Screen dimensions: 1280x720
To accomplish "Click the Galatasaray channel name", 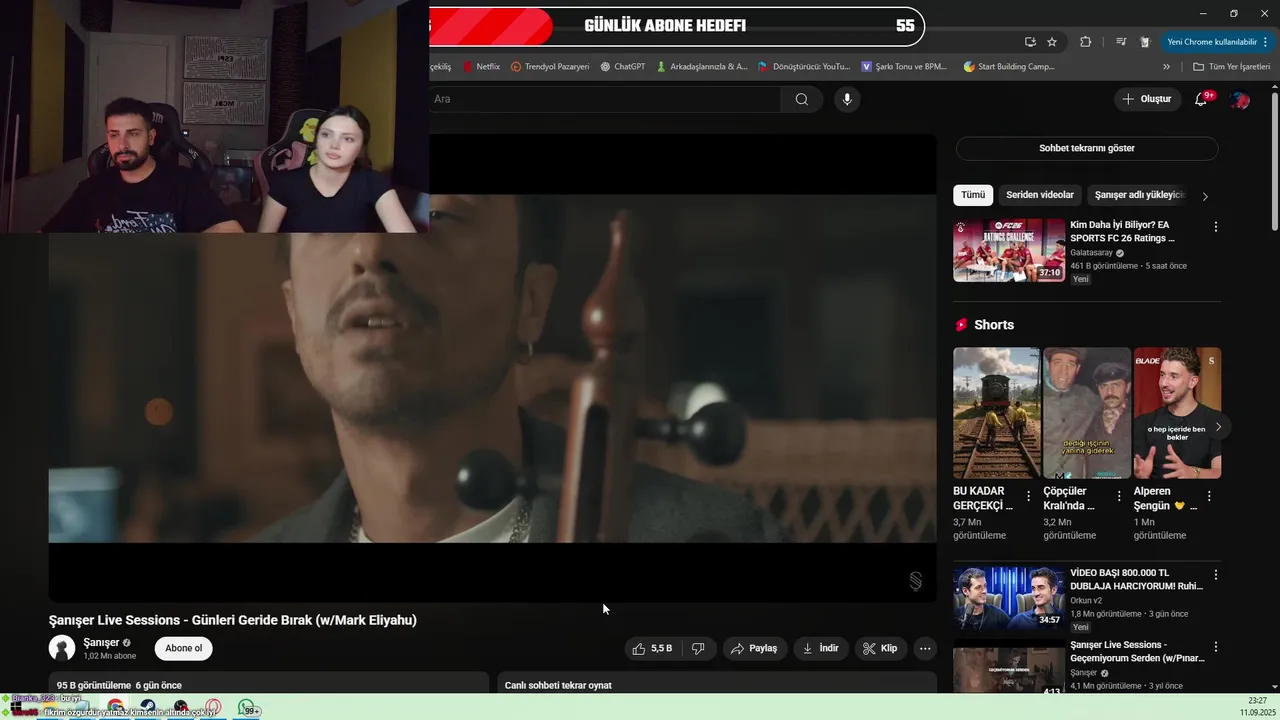I will 1091,253.
